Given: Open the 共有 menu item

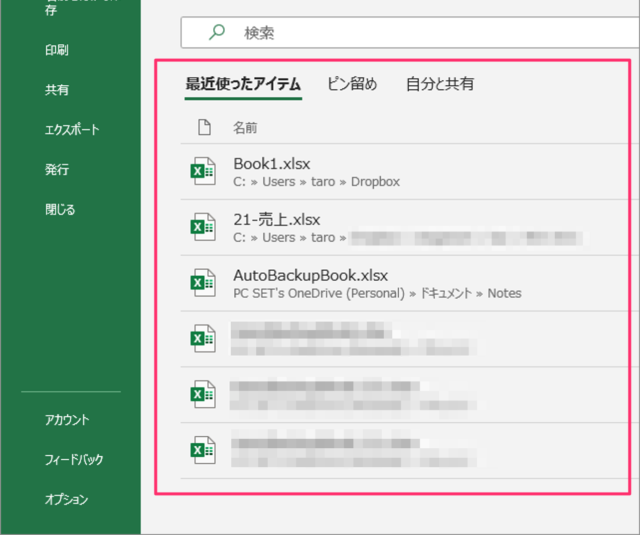Looking at the screenshot, I should (x=57, y=90).
